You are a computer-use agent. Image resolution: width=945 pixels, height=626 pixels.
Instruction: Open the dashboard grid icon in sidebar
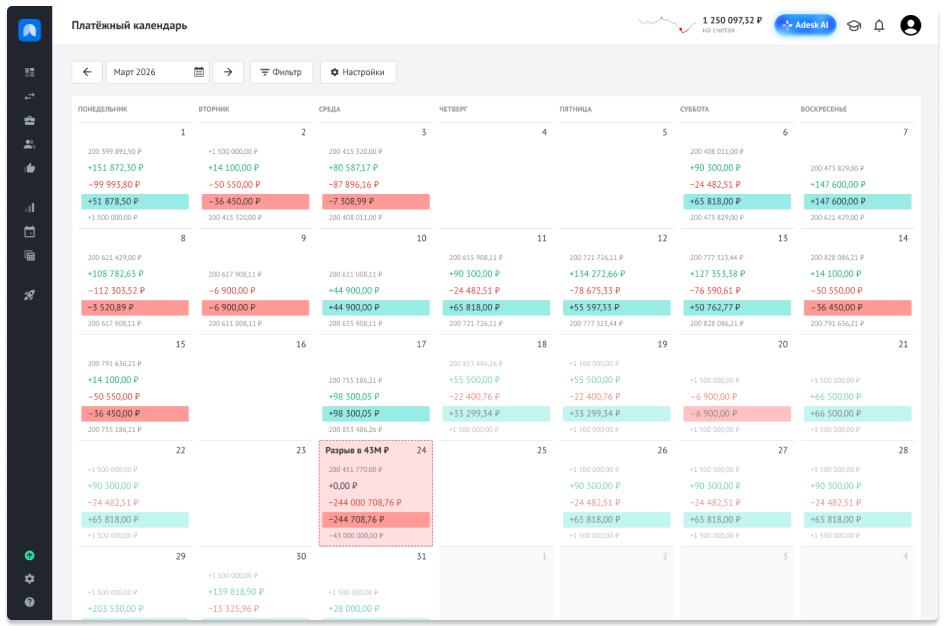30,72
